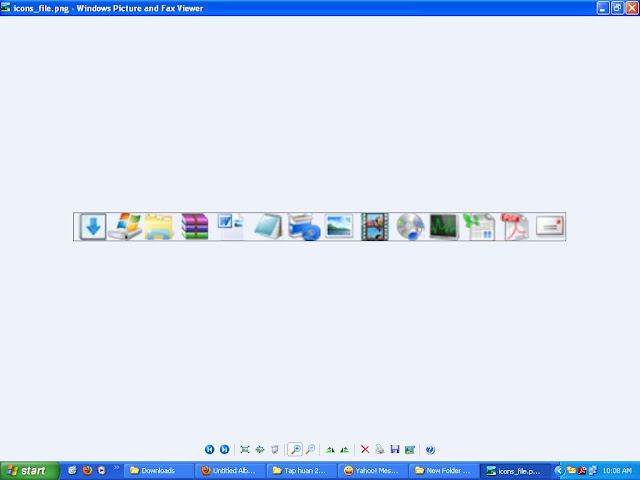Screen dimensions: 640x480
Task: Click the music CD icon in the image
Action: tap(410, 227)
